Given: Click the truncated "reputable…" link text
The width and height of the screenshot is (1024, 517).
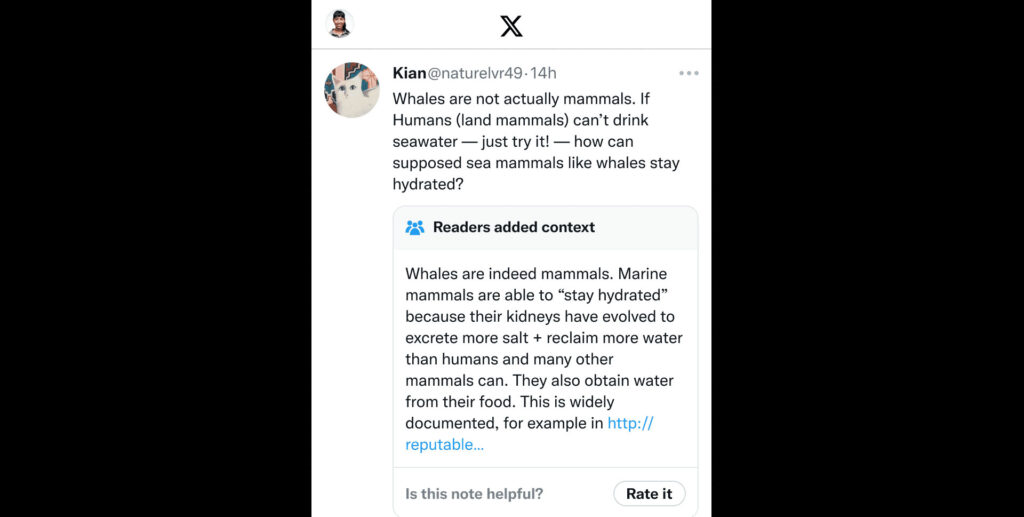Looking at the screenshot, I should pyautogui.click(x=444, y=445).
